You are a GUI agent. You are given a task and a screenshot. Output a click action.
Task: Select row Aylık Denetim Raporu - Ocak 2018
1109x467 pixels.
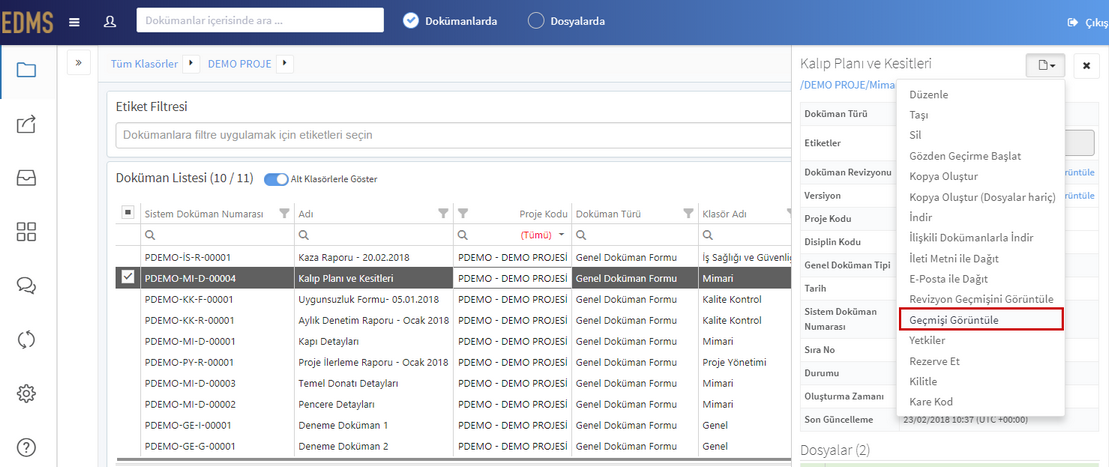pos(453,321)
